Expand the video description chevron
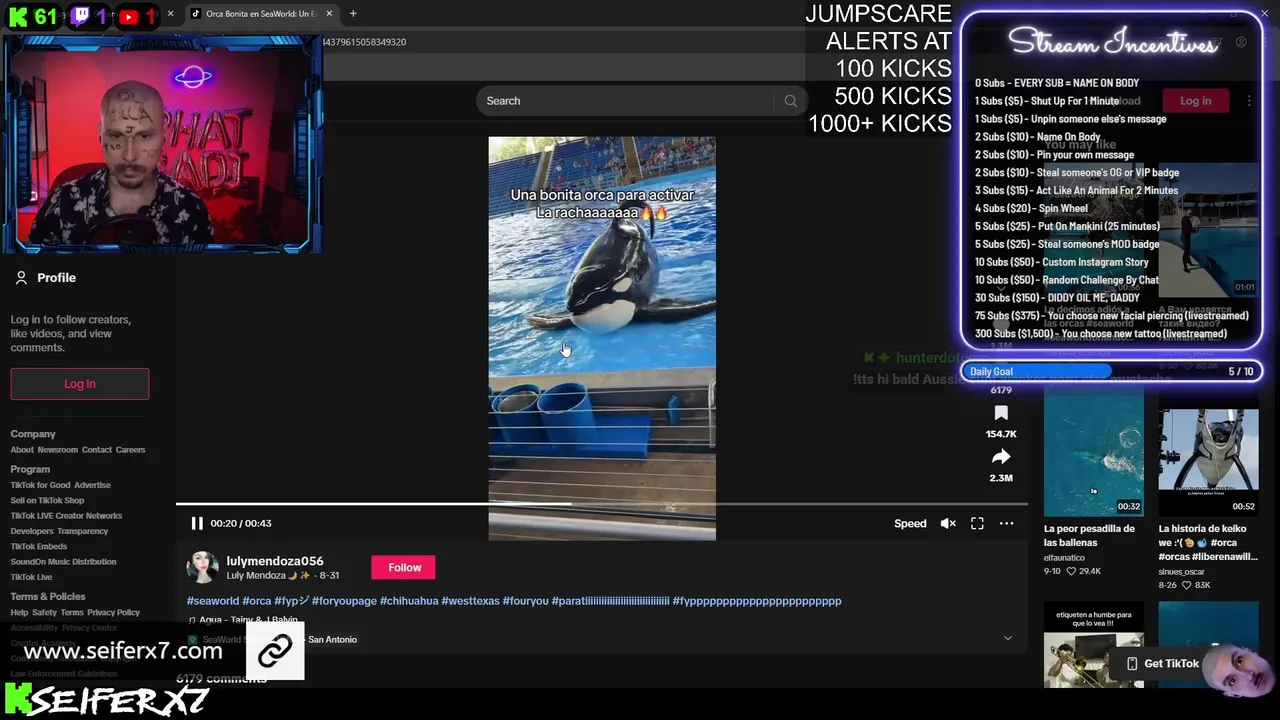Viewport: 1280px width, 720px height. (x=1007, y=638)
